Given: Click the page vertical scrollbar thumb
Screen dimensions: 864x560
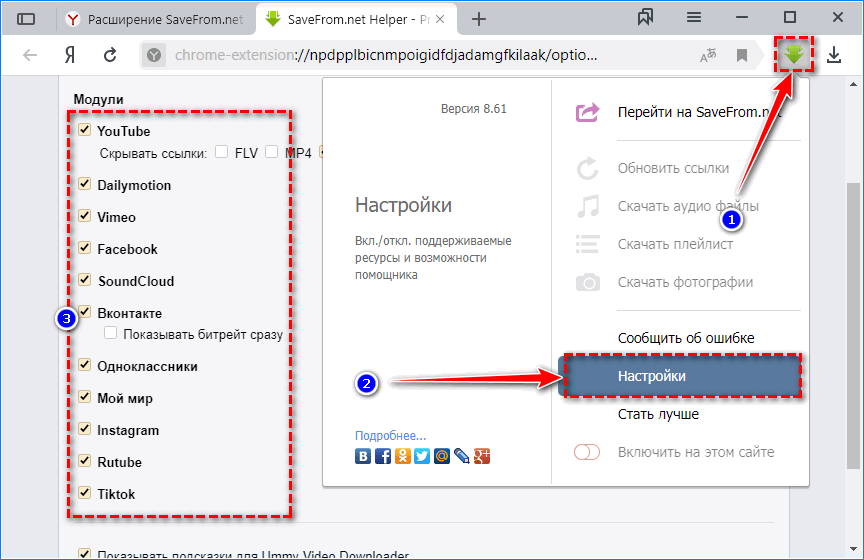Looking at the screenshot, I should click(854, 325).
